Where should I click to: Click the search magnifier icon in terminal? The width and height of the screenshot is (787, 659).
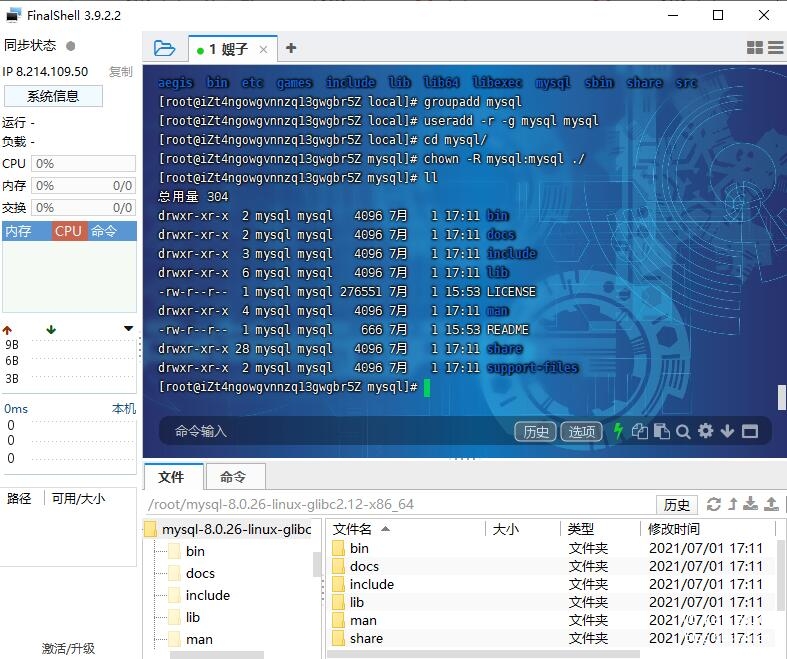coord(683,432)
